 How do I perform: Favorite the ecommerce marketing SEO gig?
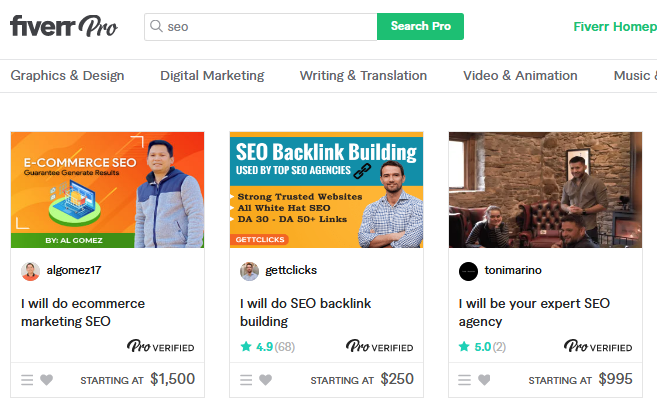tap(47, 380)
